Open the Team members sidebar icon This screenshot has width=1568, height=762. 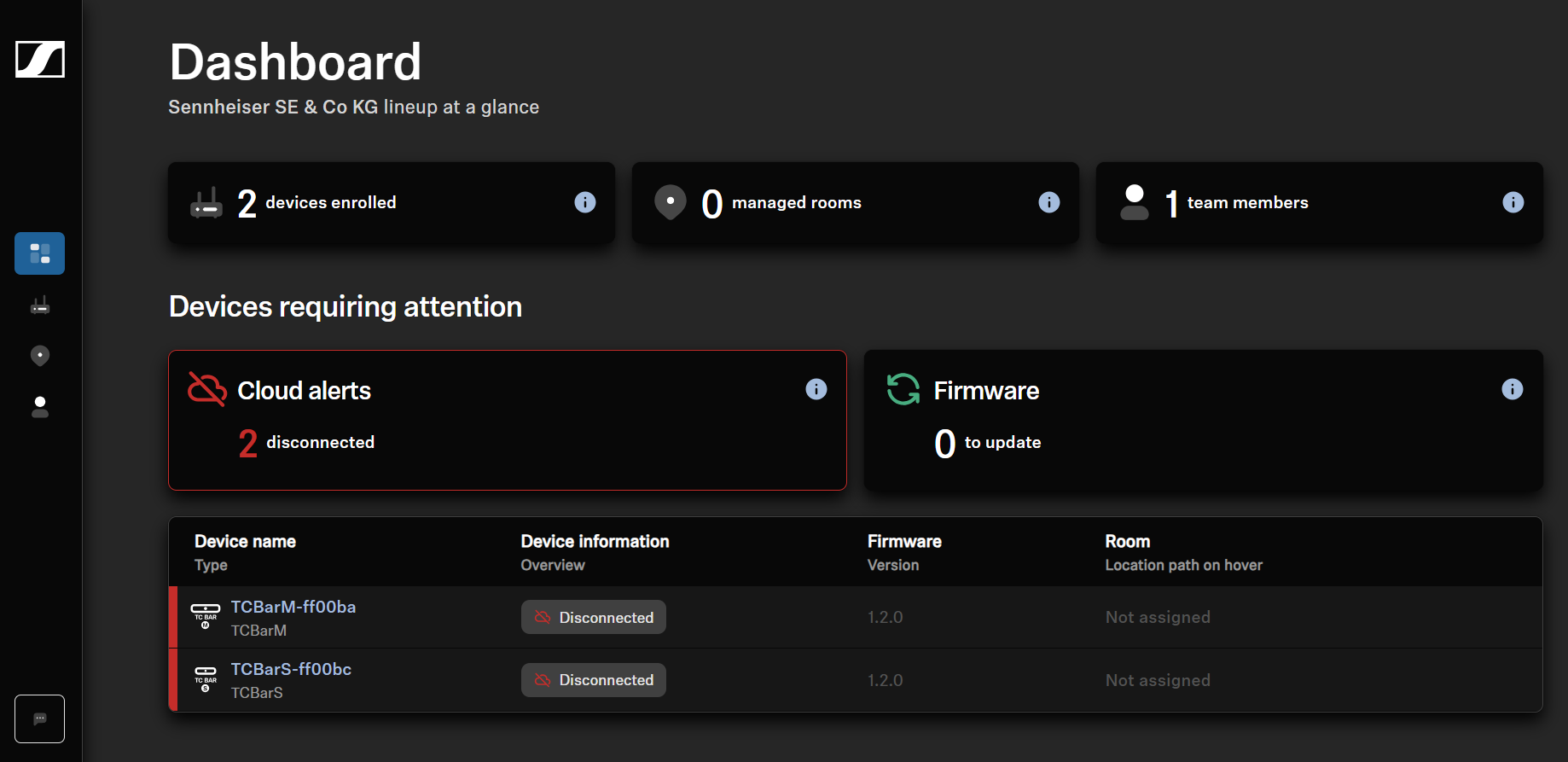pyautogui.click(x=40, y=407)
